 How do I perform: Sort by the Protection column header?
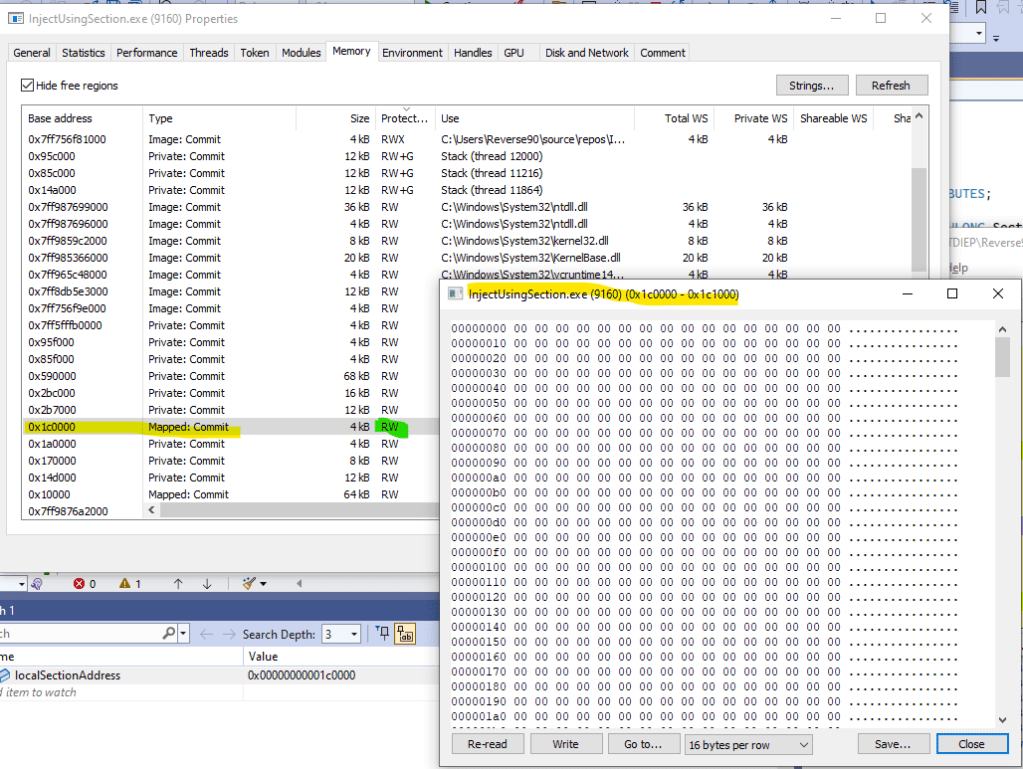coord(404,118)
